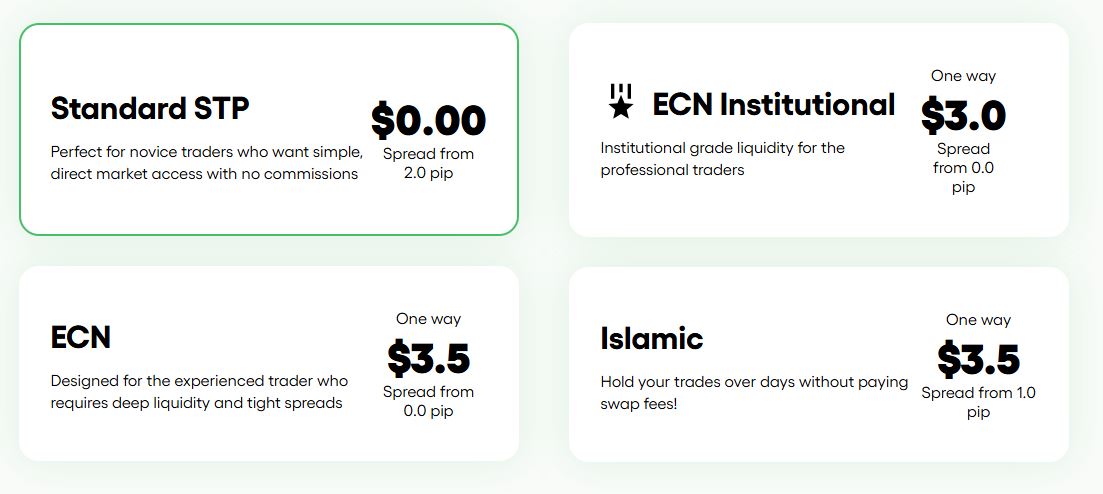1103x494 pixels.
Task: Open the ECN Institutional account heading
Action: pos(773,104)
